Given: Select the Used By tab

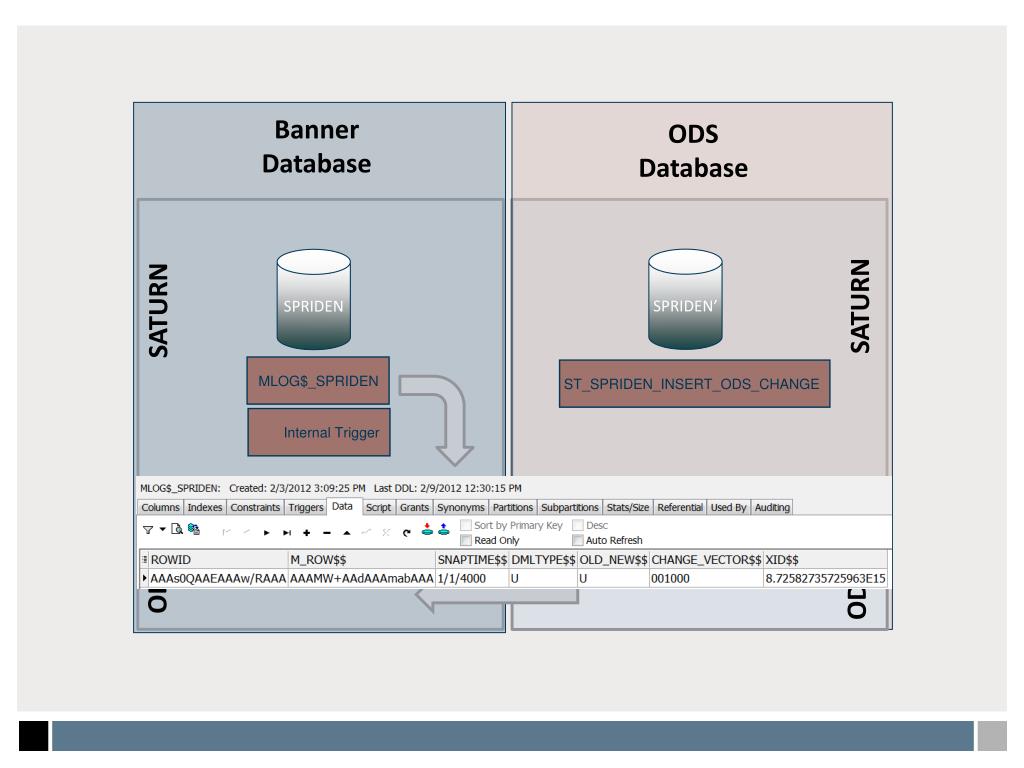Looking at the screenshot, I should coord(728,507).
